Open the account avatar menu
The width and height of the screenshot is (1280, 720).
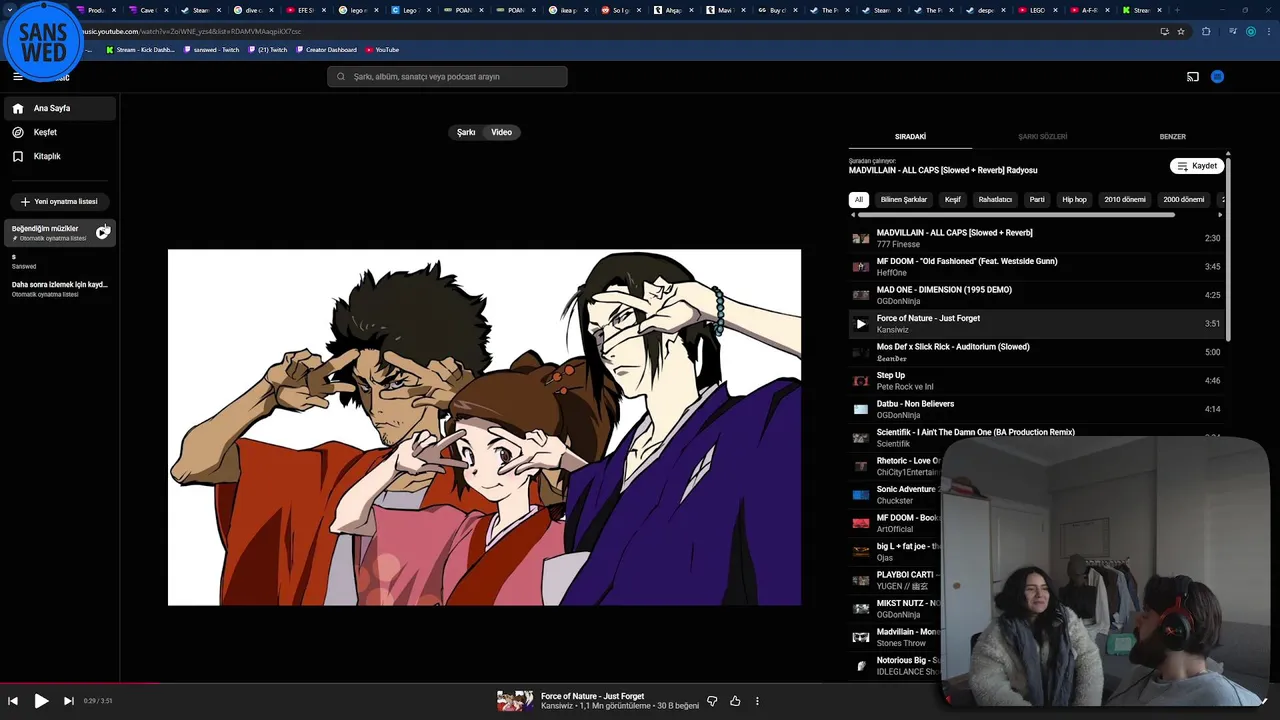(x=1217, y=76)
